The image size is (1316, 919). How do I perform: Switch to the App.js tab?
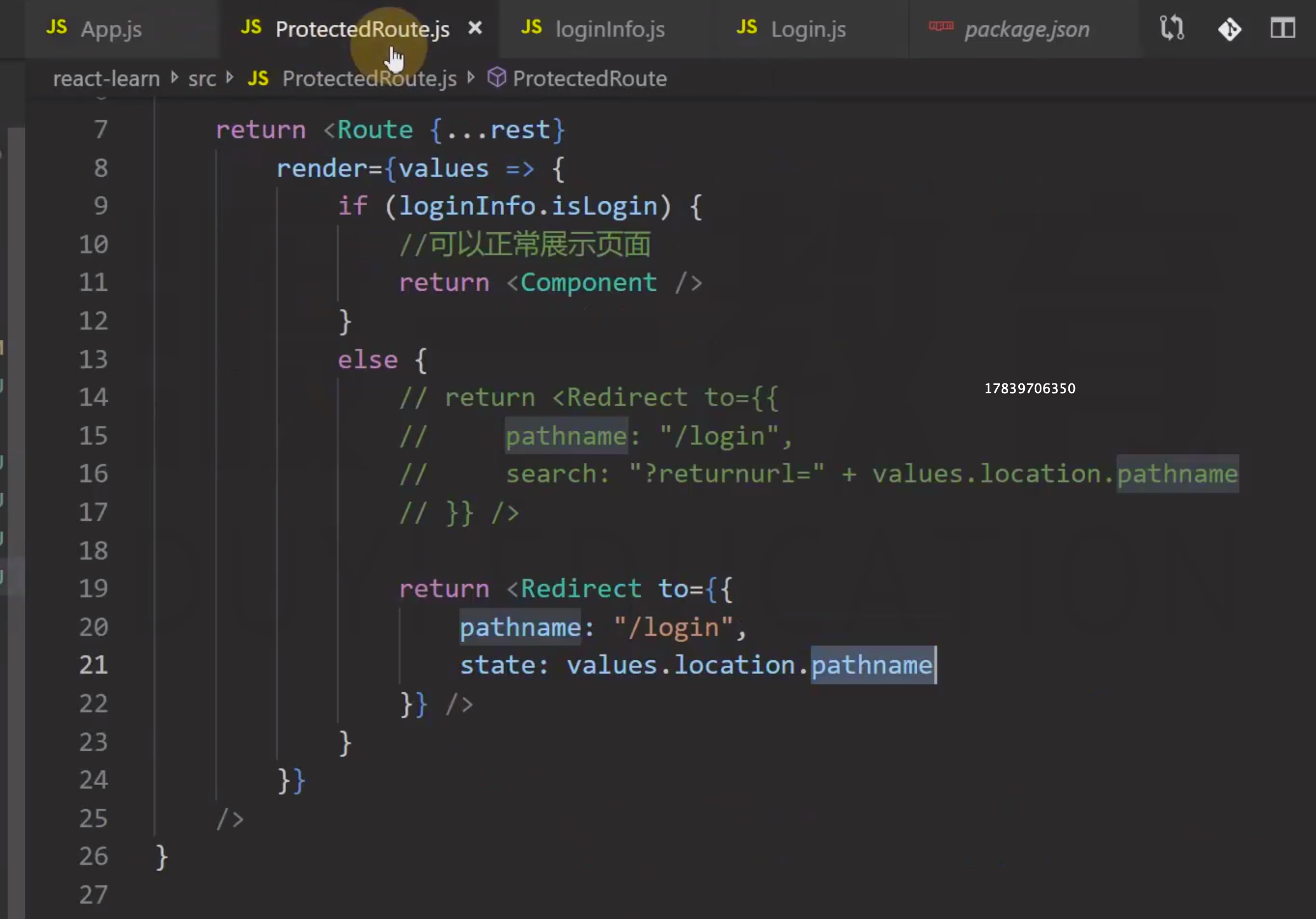(x=111, y=29)
